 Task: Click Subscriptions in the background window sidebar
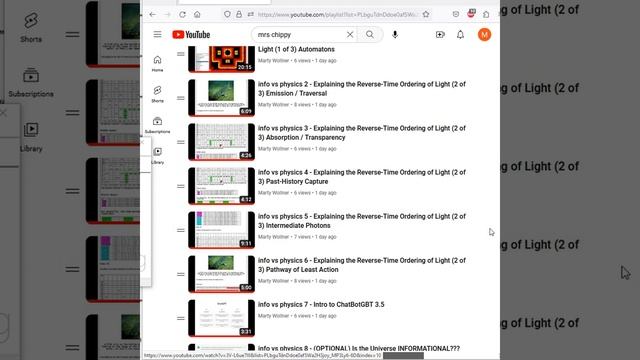coord(31,83)
